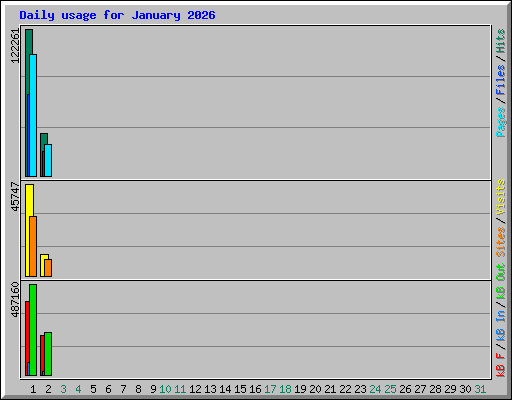The image size is (512, 400).
Task: Click day 12 on the x-axis
Action: pos(195,389)
